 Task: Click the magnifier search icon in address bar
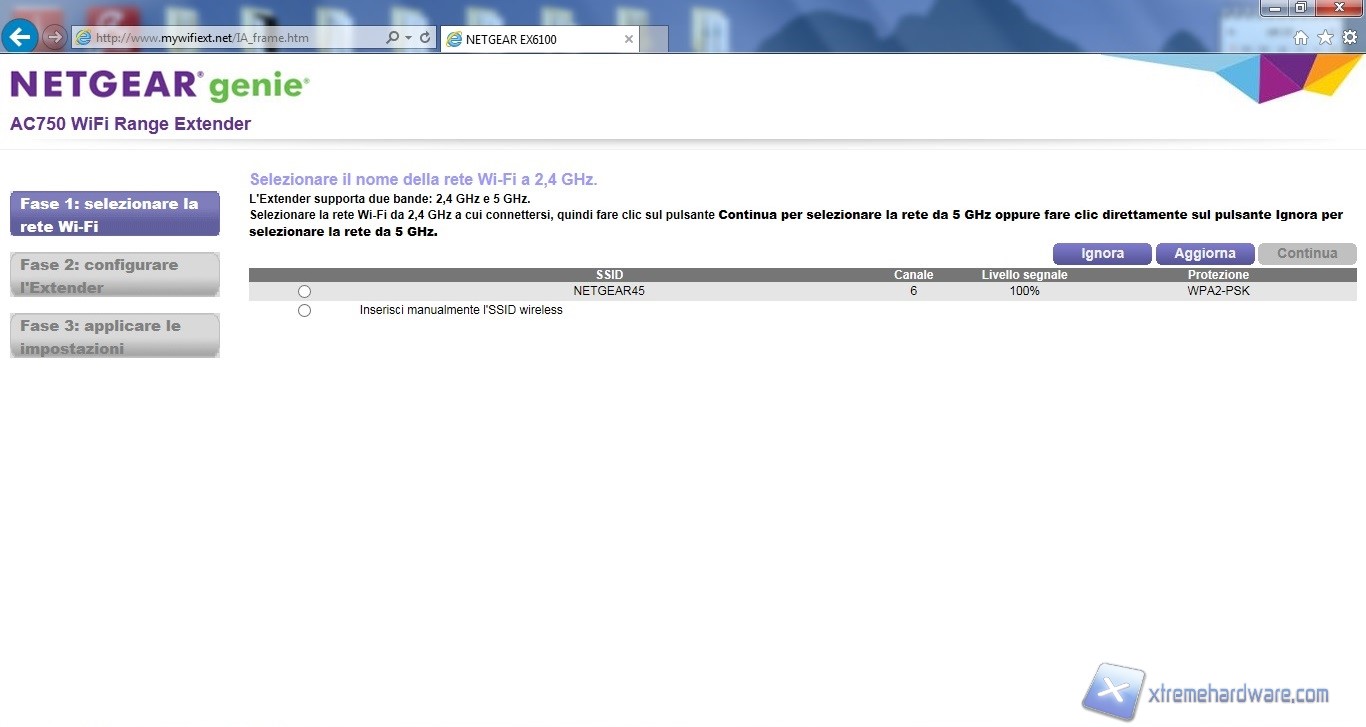392,38
